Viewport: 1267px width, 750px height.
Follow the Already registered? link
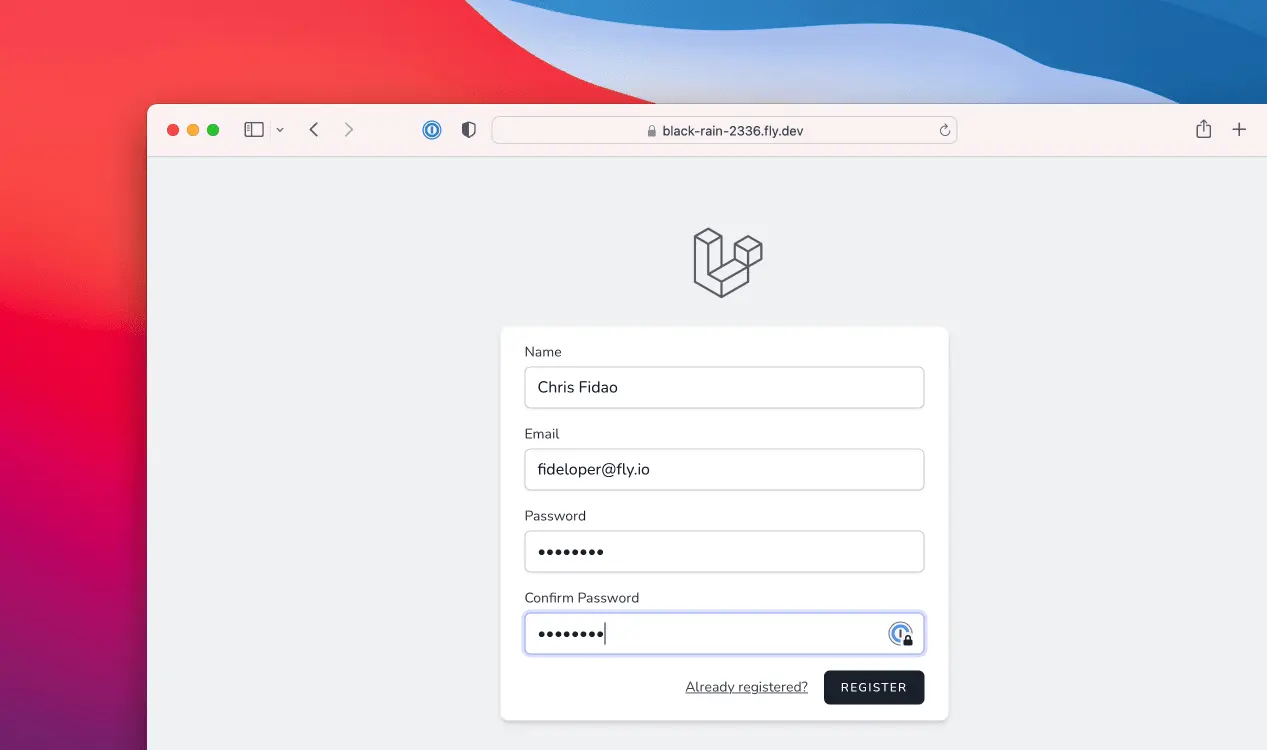tap(746, 687)
